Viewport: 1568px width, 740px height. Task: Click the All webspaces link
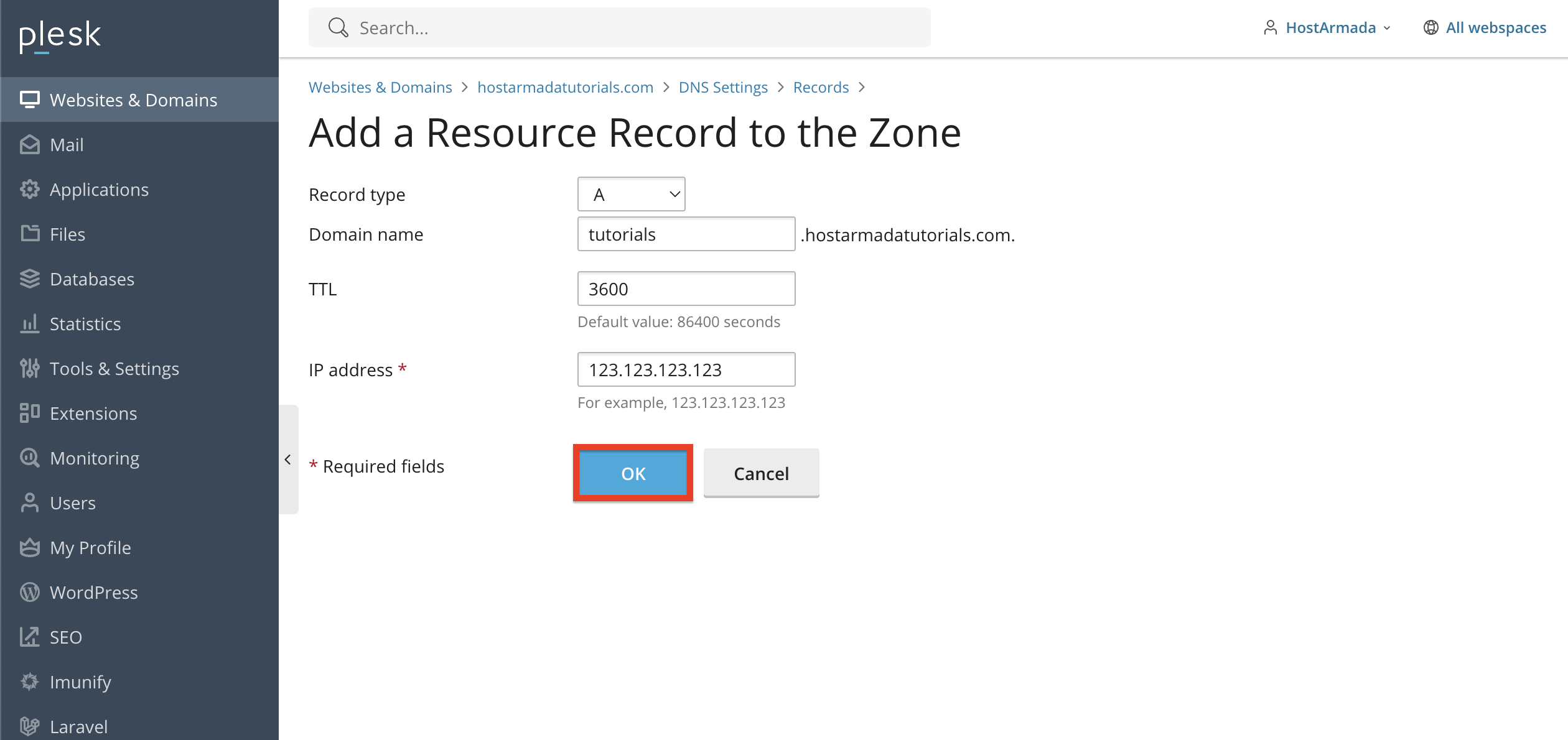1495,28
